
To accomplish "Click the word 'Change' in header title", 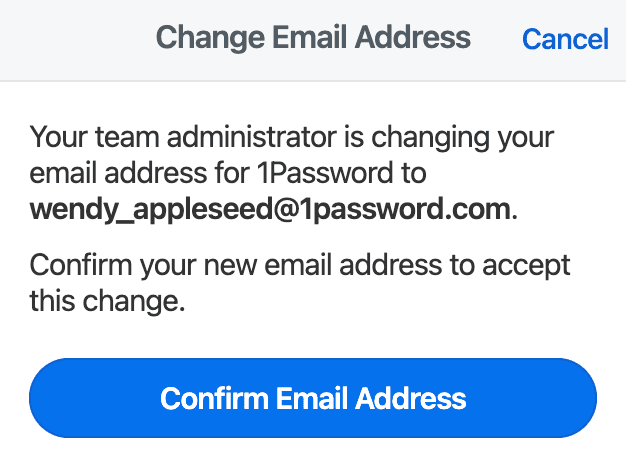I will click(x=210, y=38).
